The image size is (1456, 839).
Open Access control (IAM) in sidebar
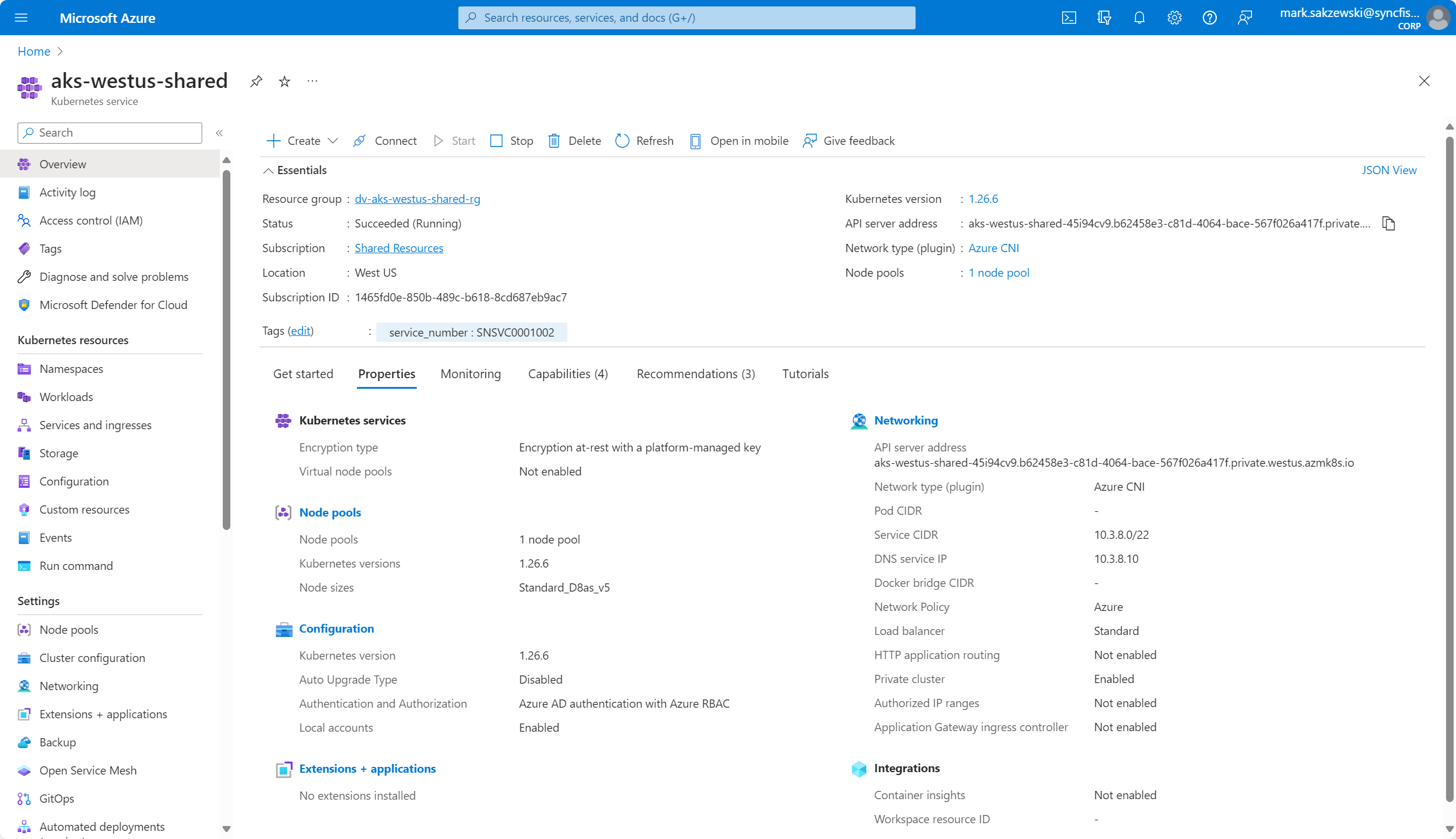point(110,220)
